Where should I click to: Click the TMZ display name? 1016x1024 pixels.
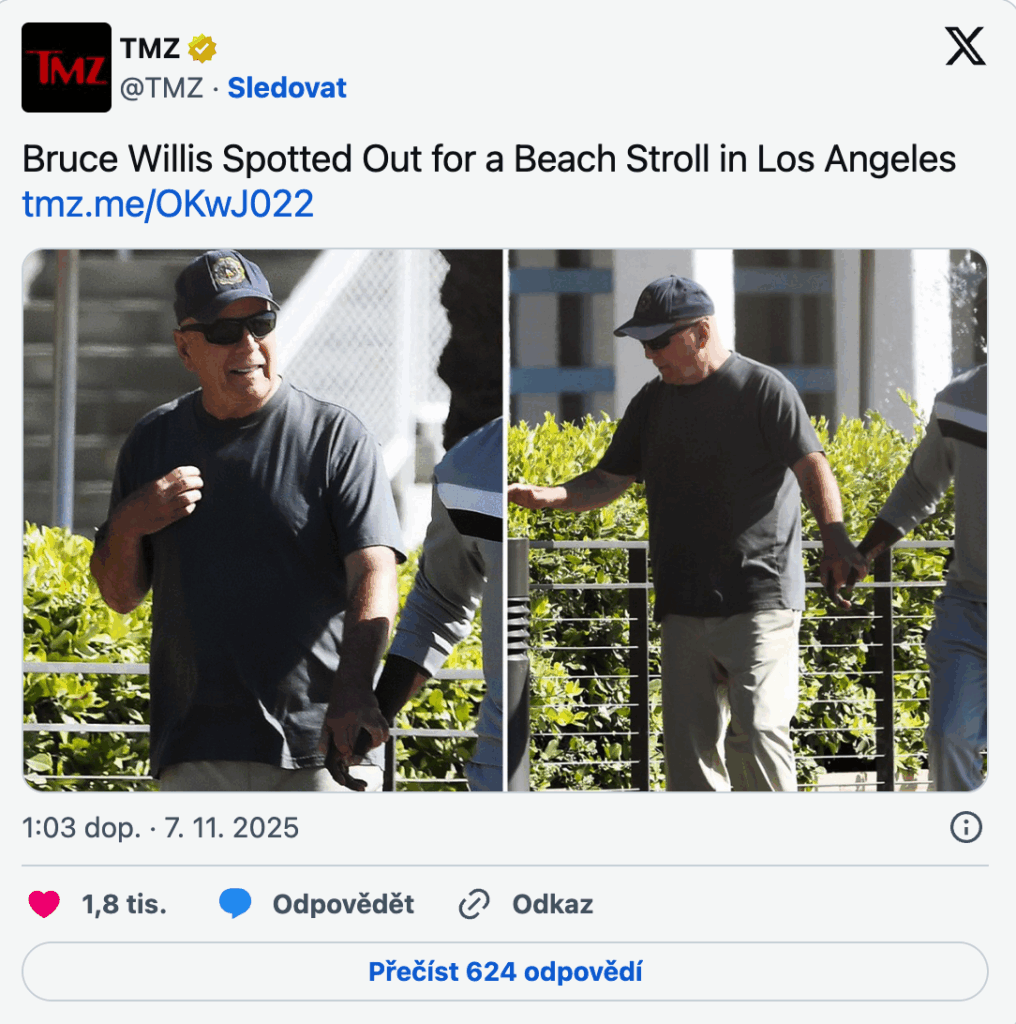pos(150,48)
